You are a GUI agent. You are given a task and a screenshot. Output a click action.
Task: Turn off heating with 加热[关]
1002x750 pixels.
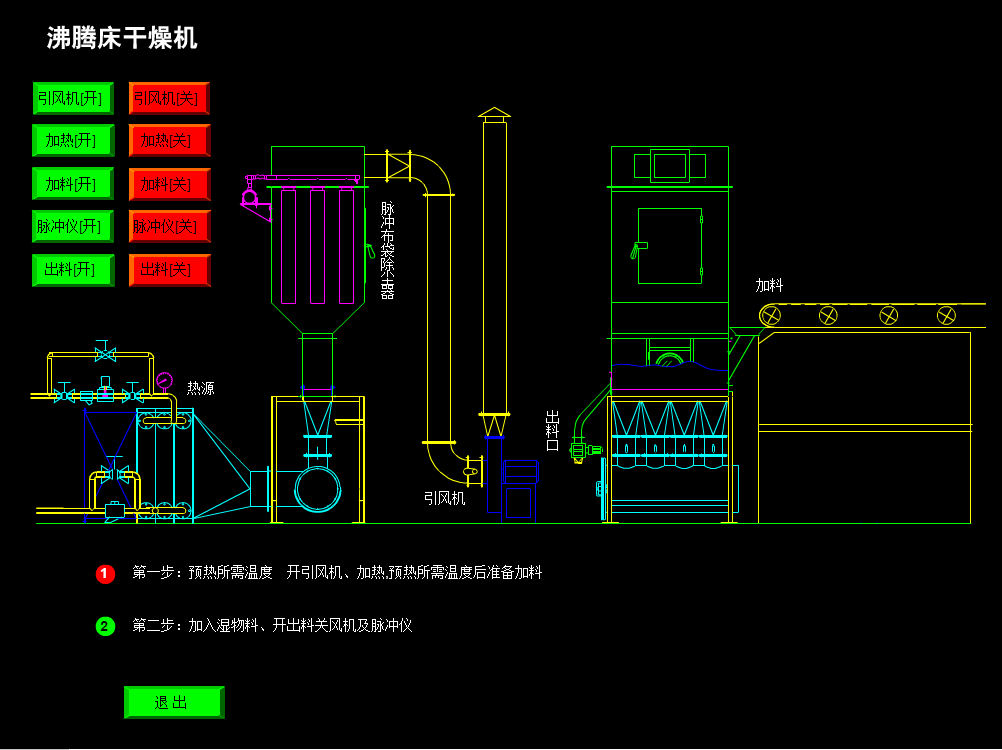click(x=169, y=141)
